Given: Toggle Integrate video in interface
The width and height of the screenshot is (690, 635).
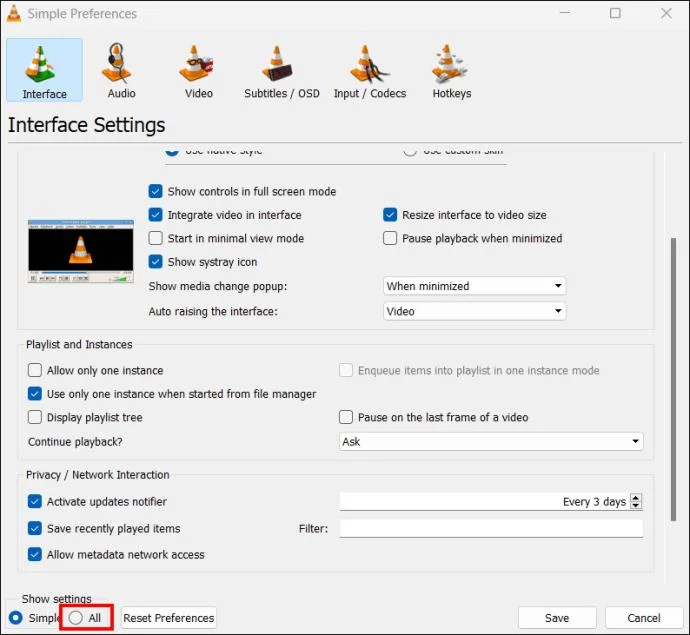Looking at the screenshot, I should pos(155,215).
